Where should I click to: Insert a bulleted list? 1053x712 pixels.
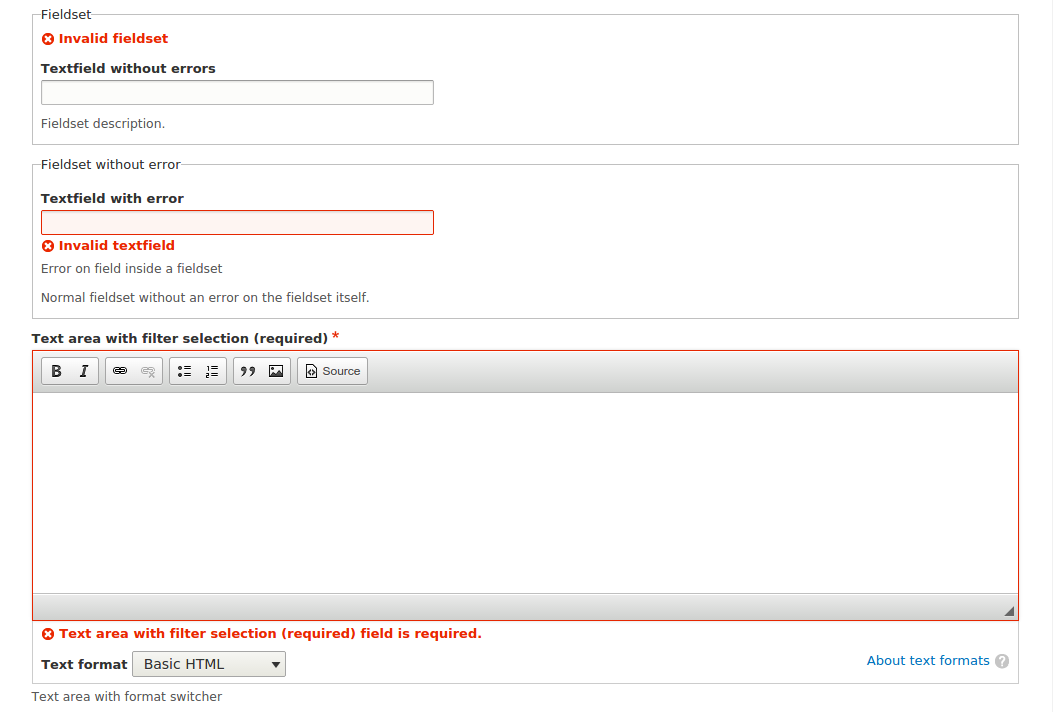pos(184,370)
